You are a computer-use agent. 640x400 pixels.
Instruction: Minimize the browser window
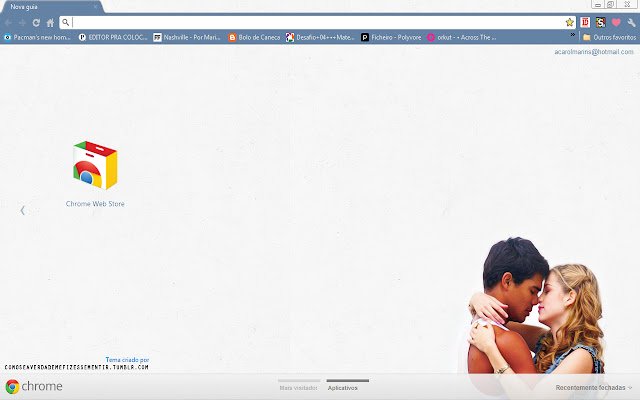click(598, 4)
